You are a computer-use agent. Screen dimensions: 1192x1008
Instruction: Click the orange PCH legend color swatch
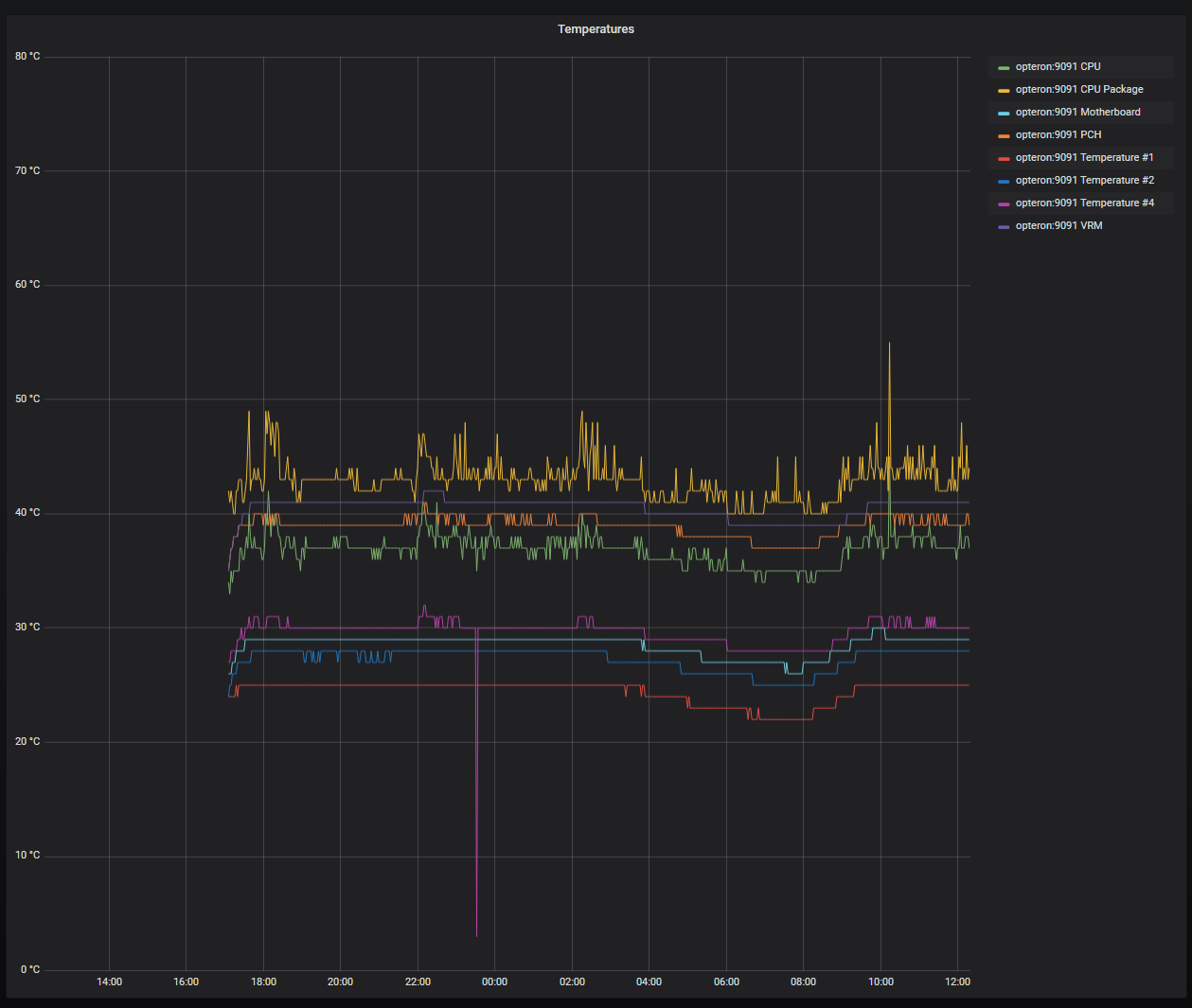pyautogui.click(x=1004, y=136)
